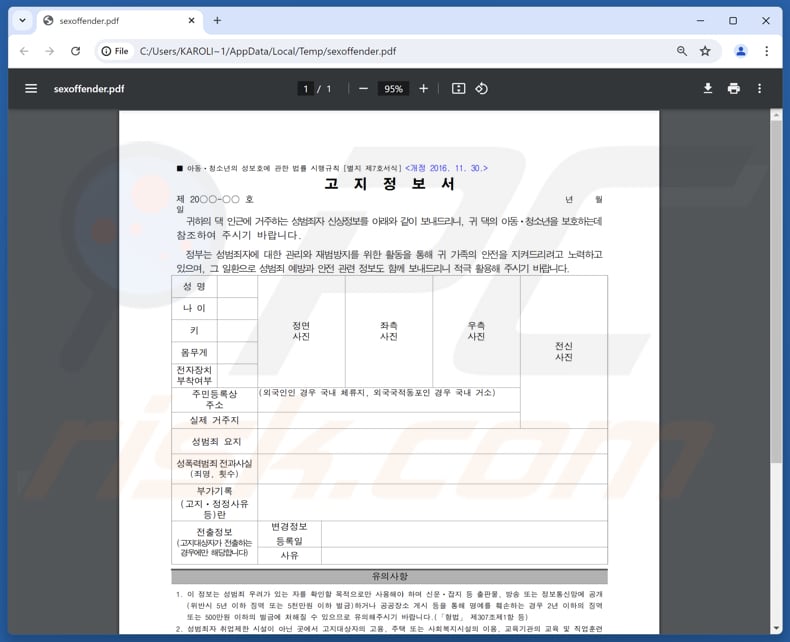Screen dimensions: 790x642
Task: Click the 실제 거주지 cell
Action: point(215,420)
